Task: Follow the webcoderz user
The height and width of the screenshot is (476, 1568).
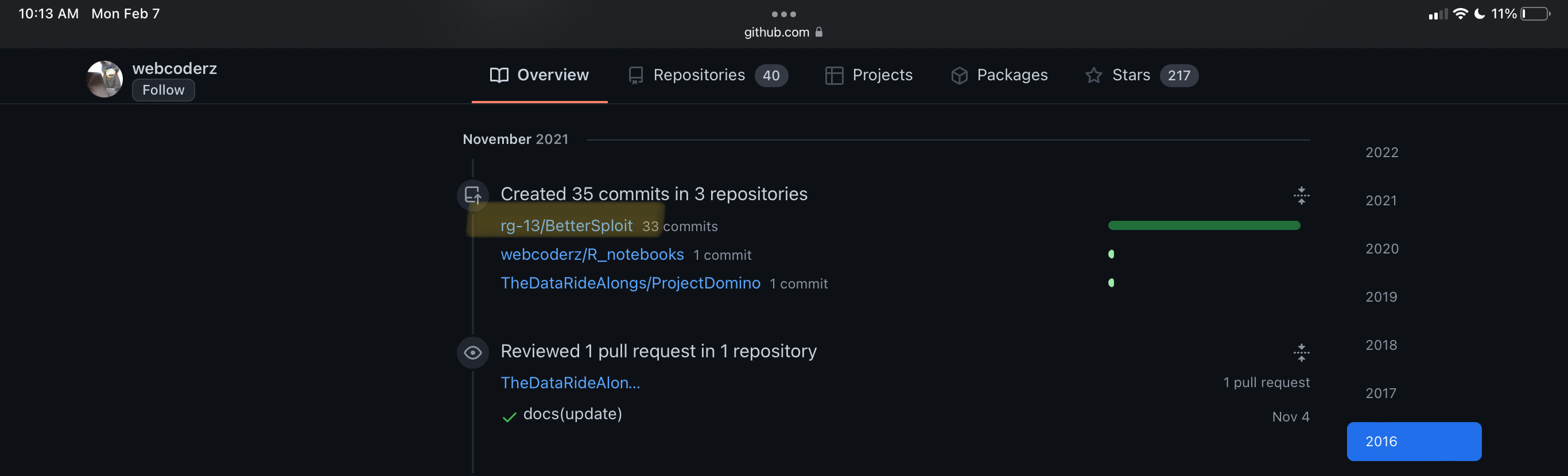Action: tap(163, 90)
